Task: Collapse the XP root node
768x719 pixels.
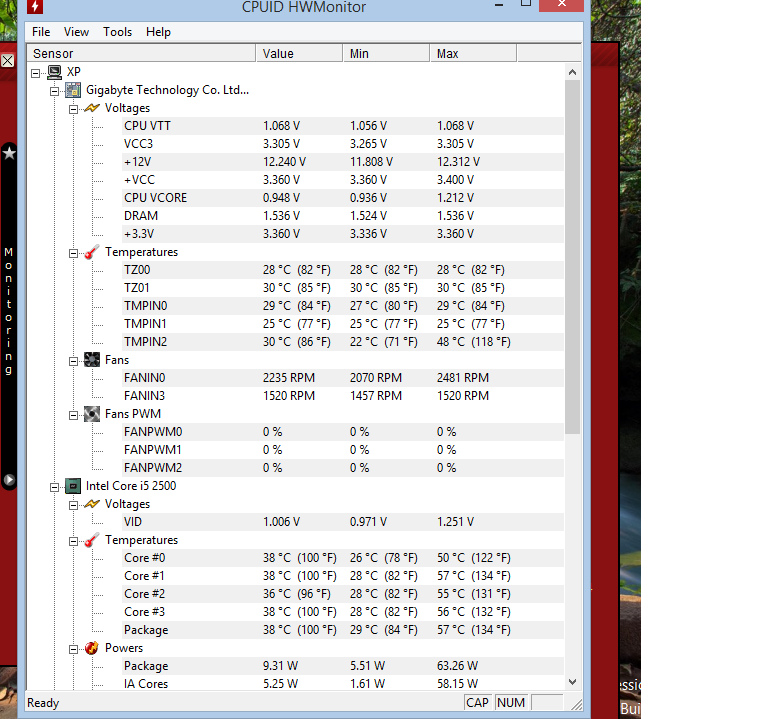Action: point(36,73)
